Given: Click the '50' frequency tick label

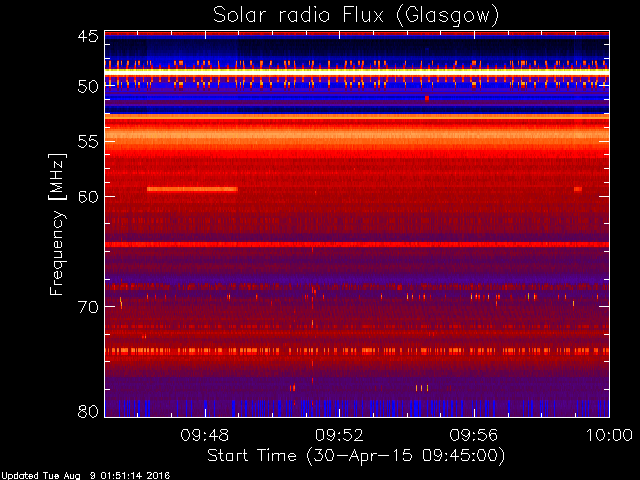Looking at the screenshot, I should click(88, 87).
